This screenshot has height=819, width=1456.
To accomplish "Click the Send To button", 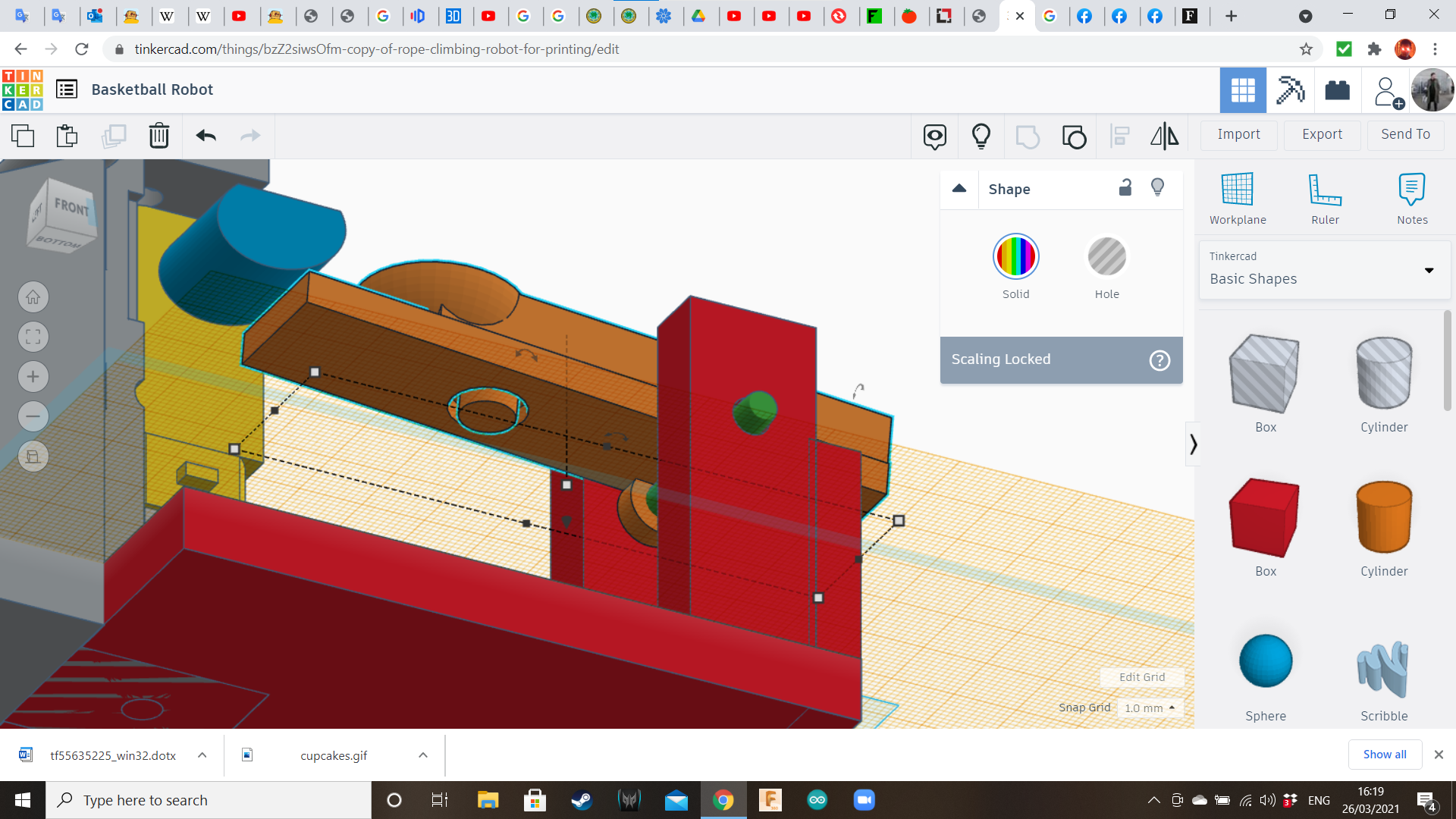I will (x=1407, y=133).
